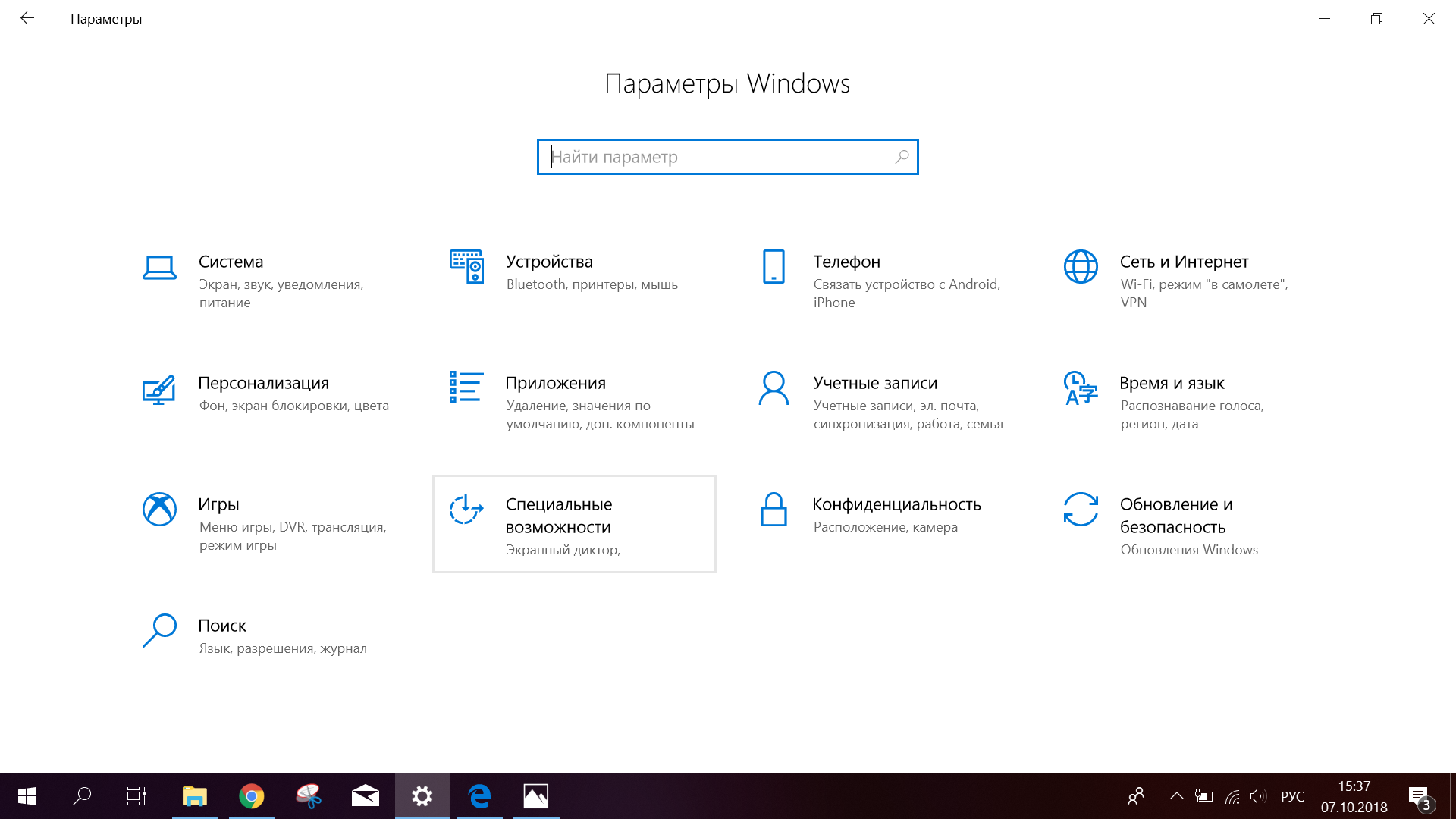Click the search magnifier in the Найти параметр box

902,157
